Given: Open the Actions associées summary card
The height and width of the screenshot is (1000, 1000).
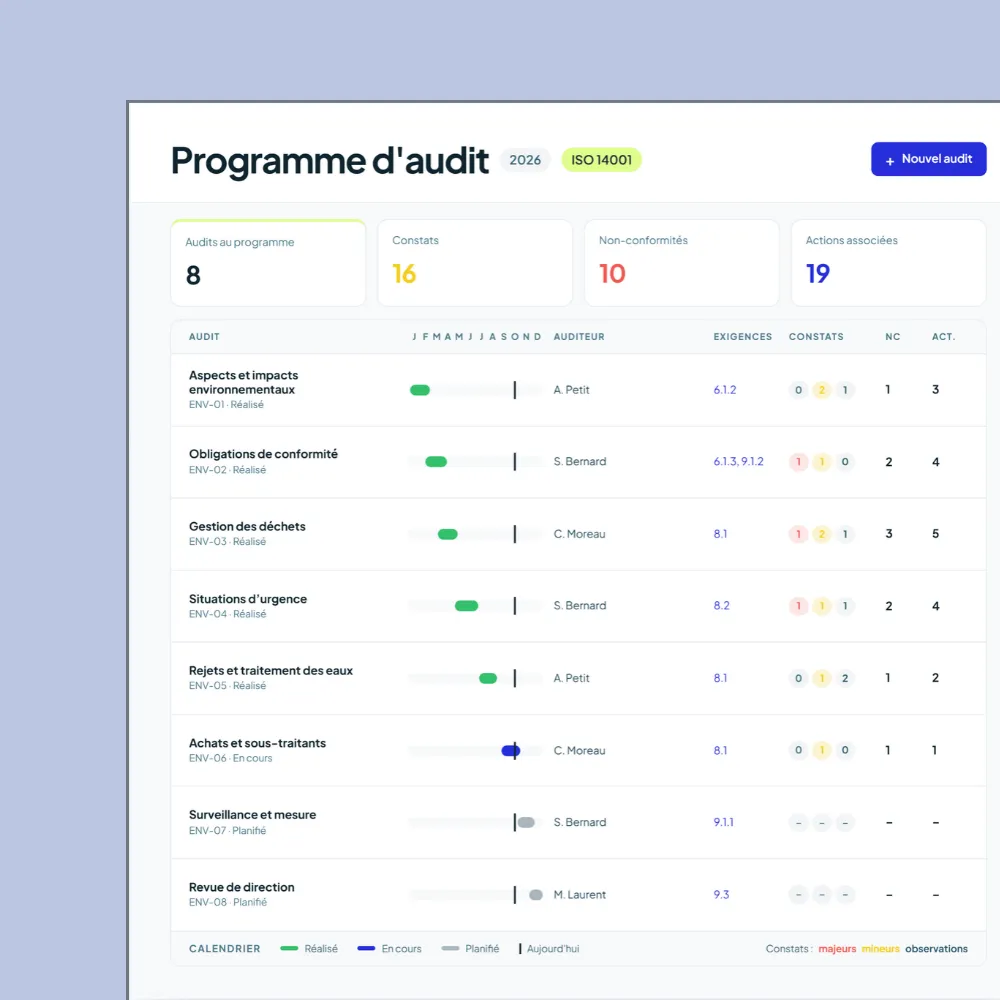Looking at the screenshot, I should (888, 263).
